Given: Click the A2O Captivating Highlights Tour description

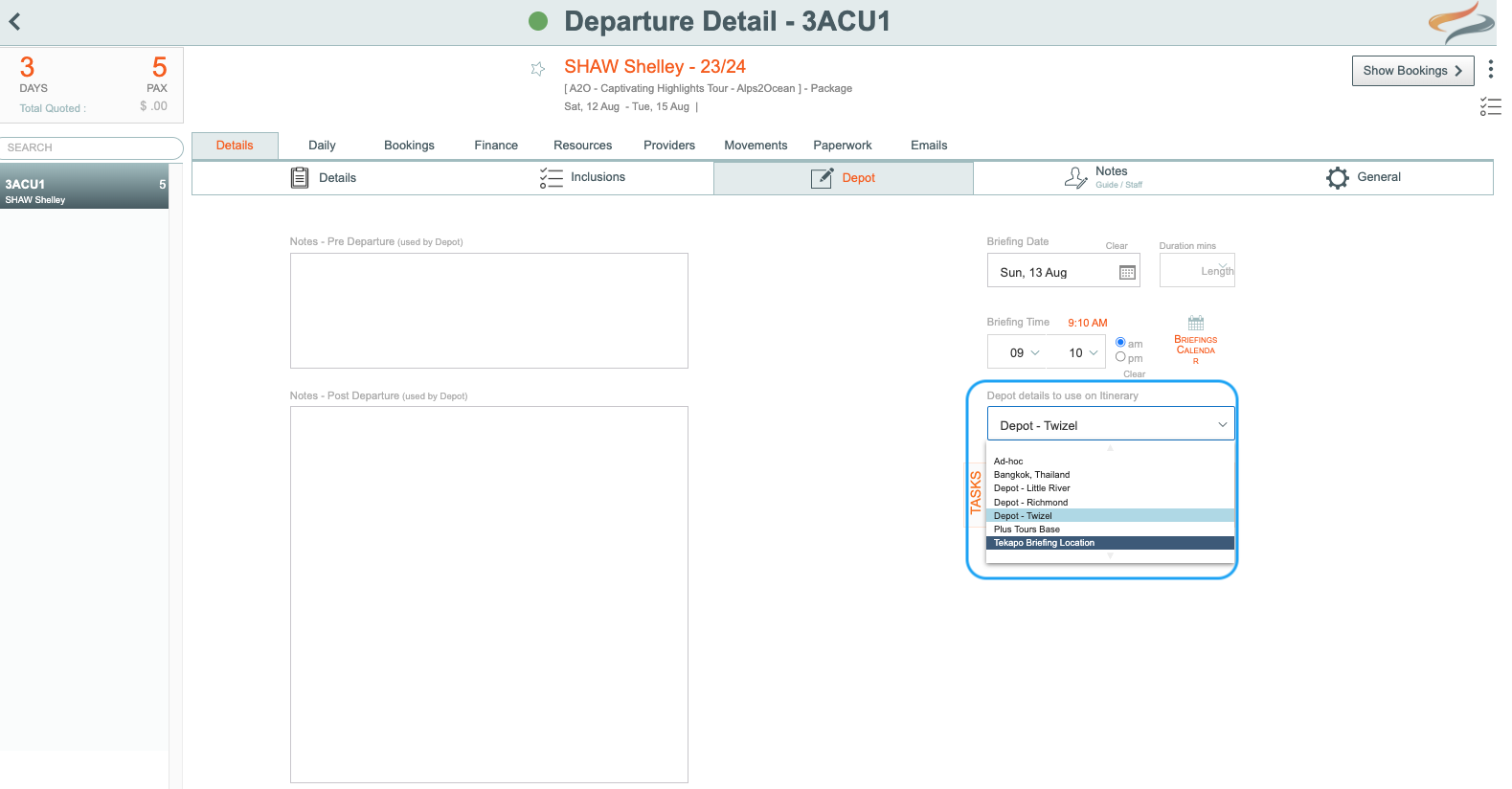Looking at the screenshot, I should [708, 88].
